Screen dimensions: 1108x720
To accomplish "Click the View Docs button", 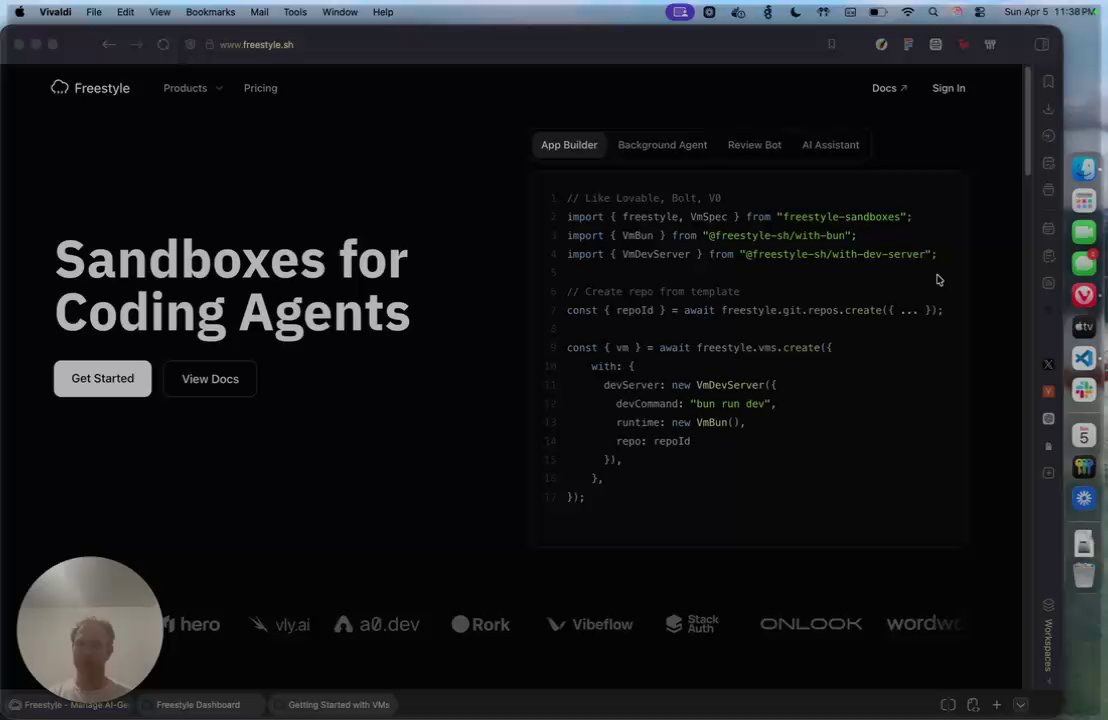I will (x=210, y=379).
